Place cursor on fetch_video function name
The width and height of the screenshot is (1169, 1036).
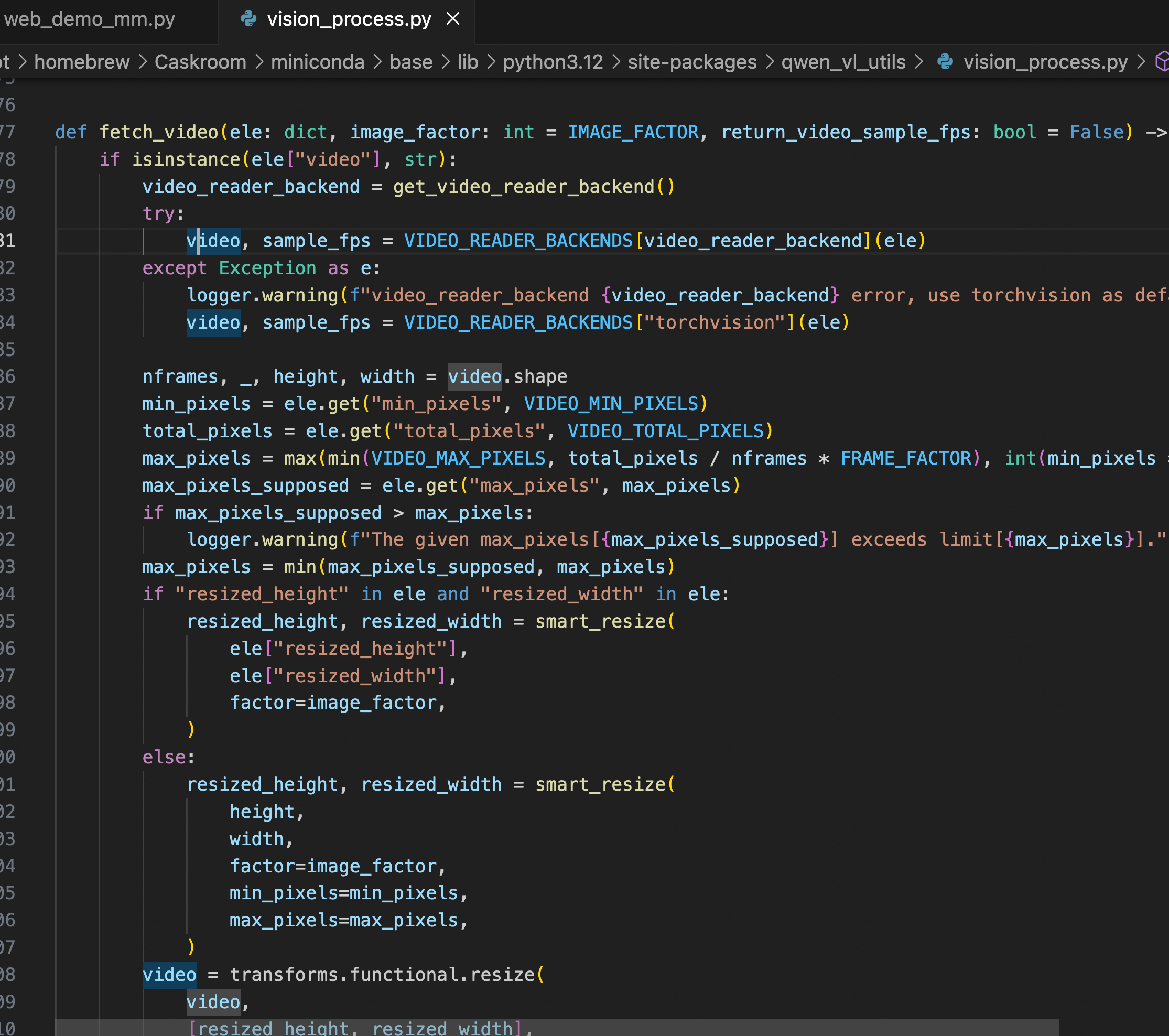[x=158, y=132]
